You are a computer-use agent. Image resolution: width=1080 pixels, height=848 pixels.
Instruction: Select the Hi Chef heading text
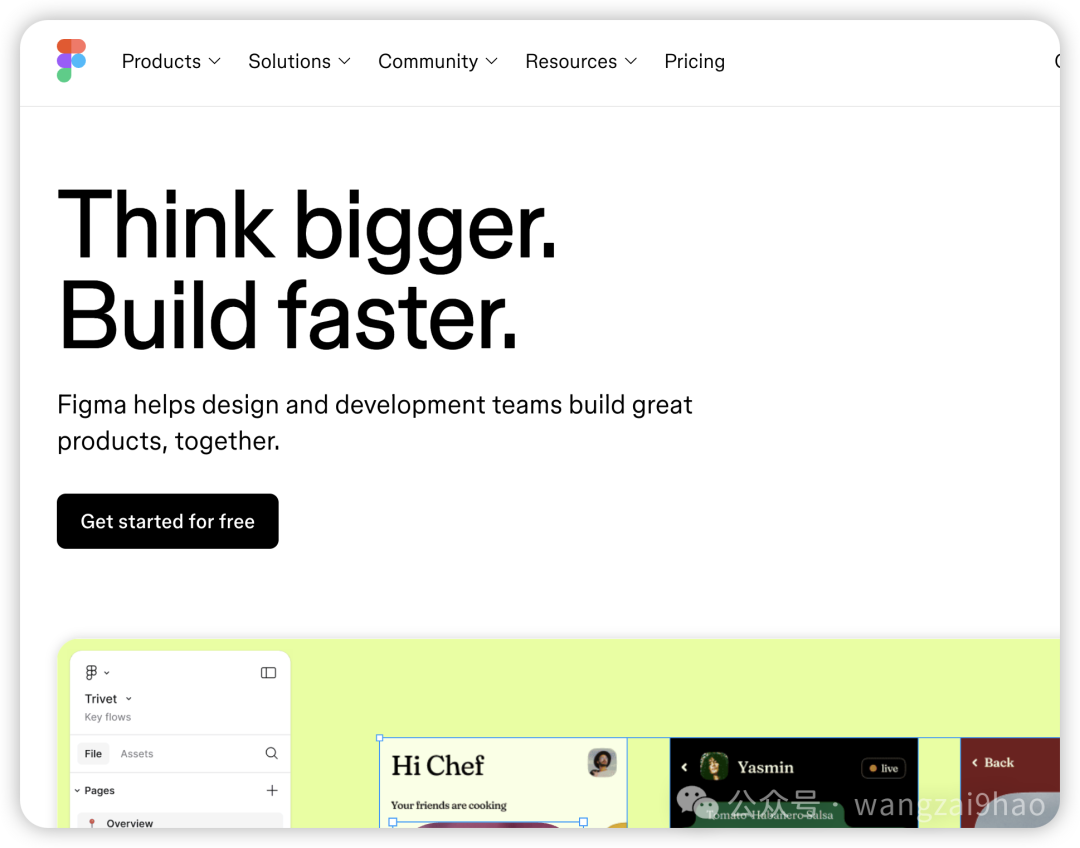[438, 765]
